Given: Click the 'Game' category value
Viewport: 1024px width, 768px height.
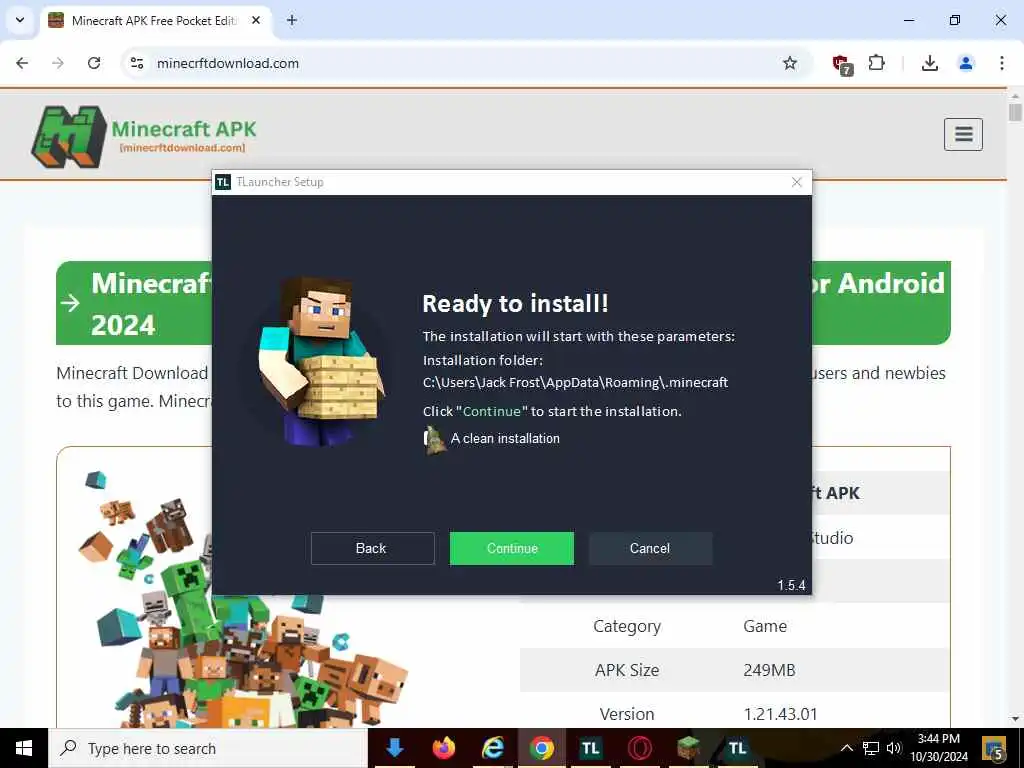Looking at the screenshot, I should [x=765, y=626].
